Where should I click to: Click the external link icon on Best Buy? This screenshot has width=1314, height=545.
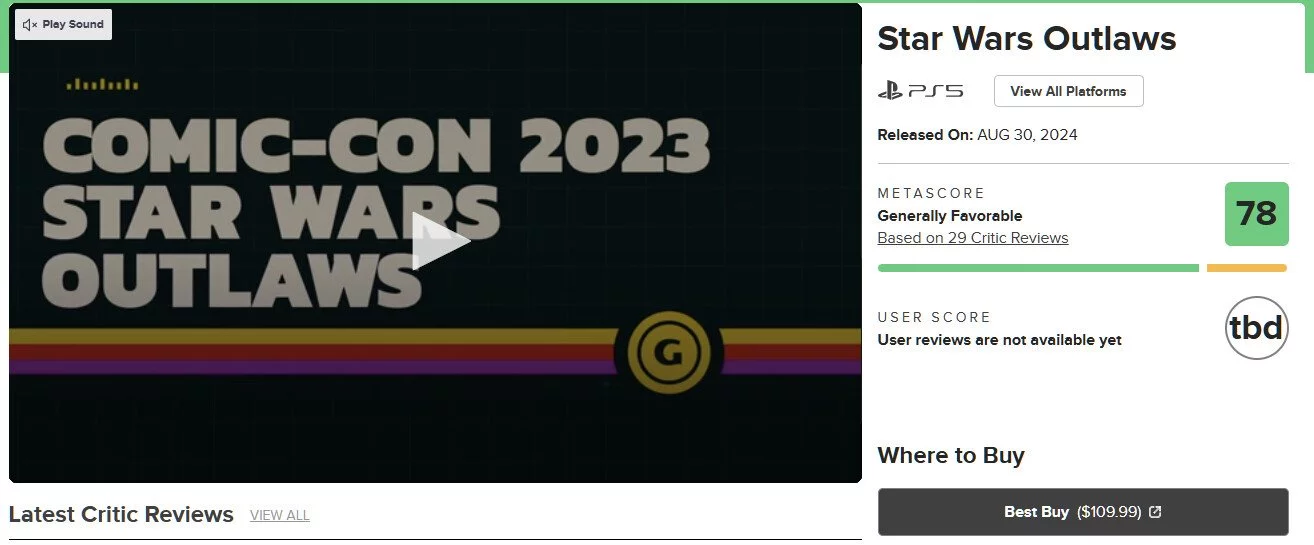point(1155,512)
